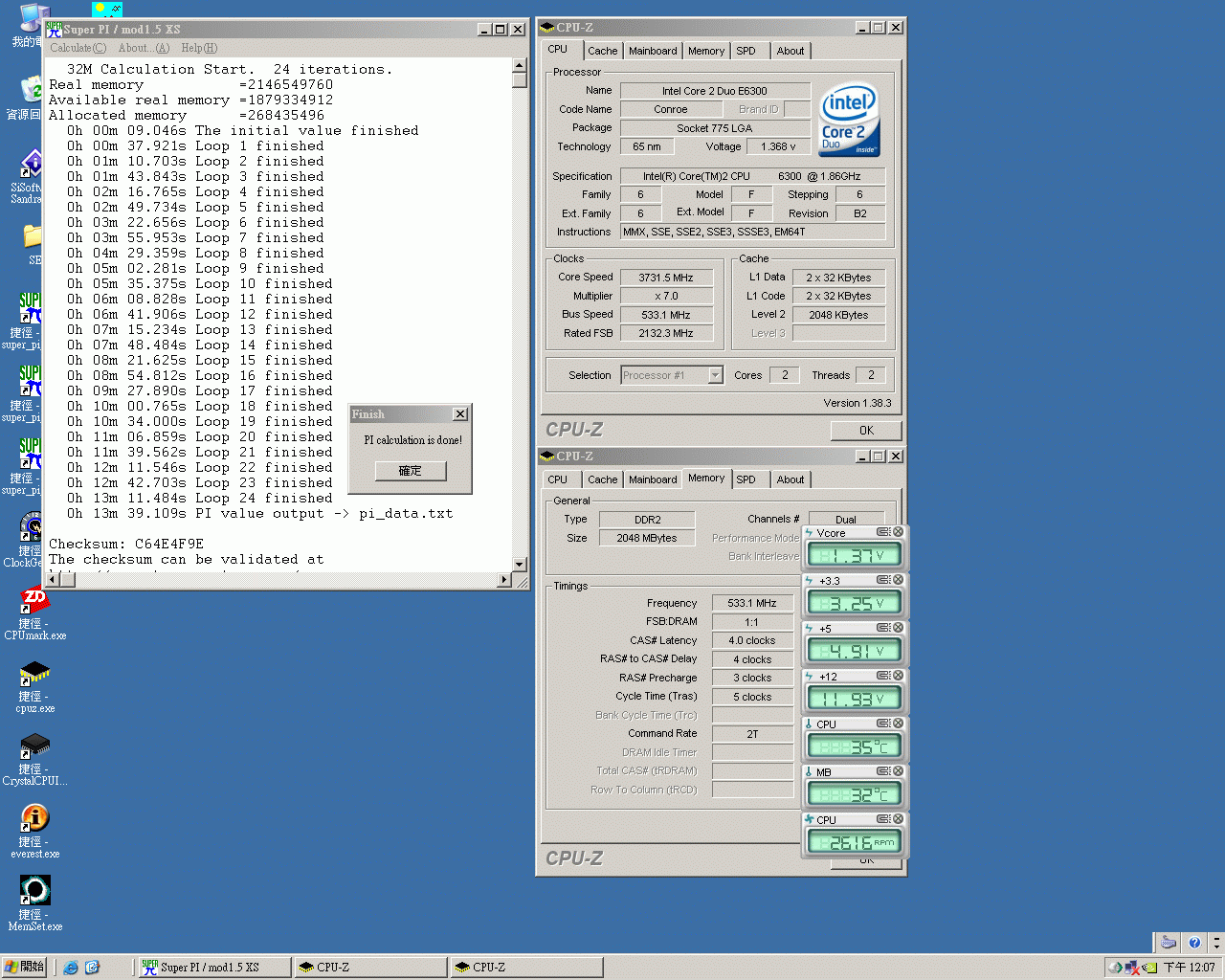Close the Vcore voltage gadget
Screen dimensions: 1225x980
[898, 532]
